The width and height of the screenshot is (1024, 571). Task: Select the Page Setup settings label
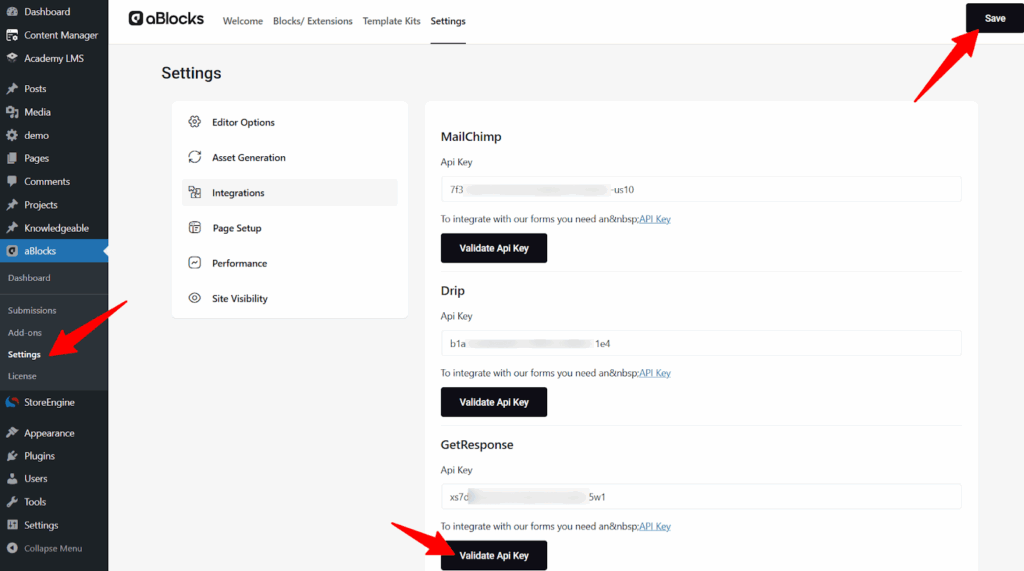click(237, 228)
